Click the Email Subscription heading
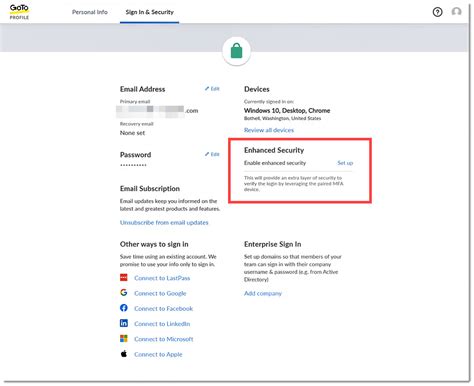The height and width of the screenshot is (386, 474). point(150,189)
